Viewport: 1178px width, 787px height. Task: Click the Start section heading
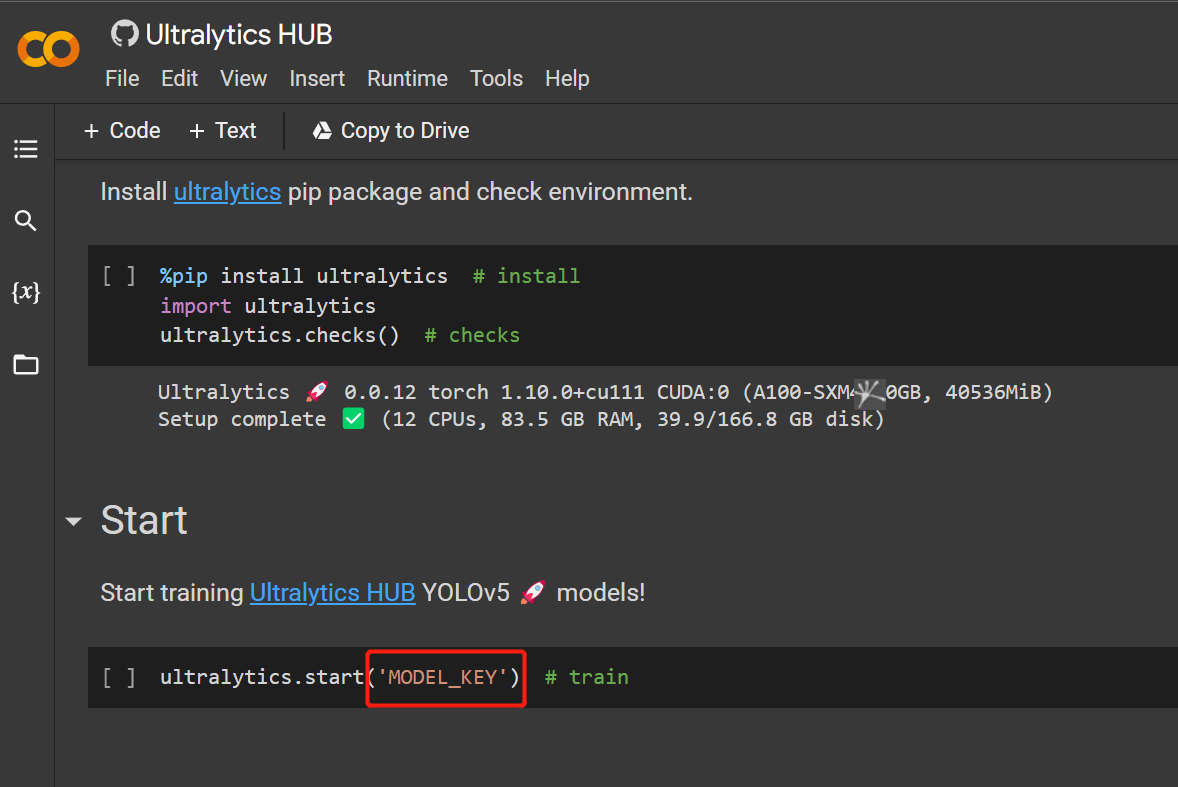[x=143, y=520]
